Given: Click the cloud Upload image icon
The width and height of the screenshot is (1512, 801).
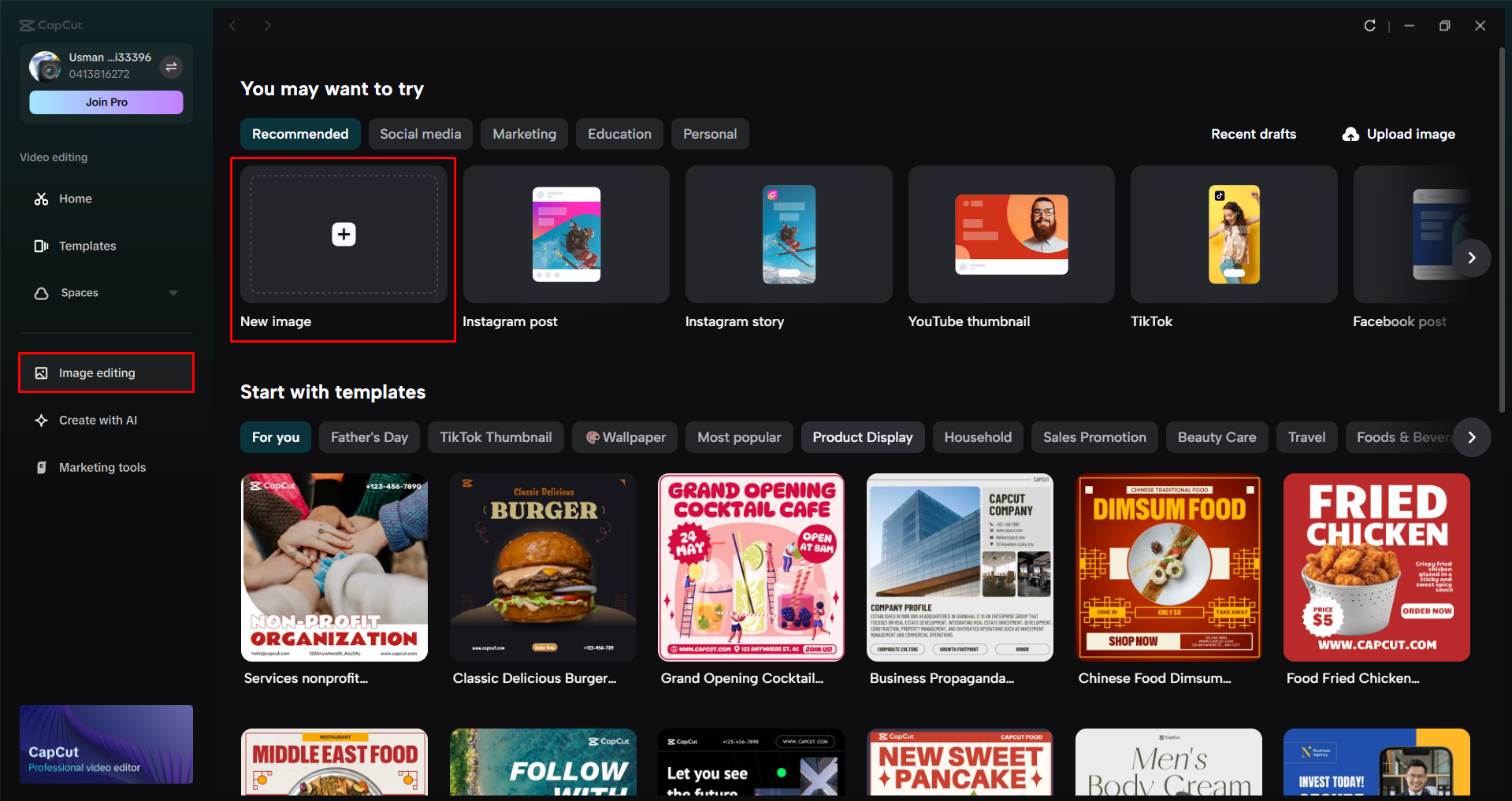Looking at the screenshot, I should pyautogui.click(x=1351, y=134).
